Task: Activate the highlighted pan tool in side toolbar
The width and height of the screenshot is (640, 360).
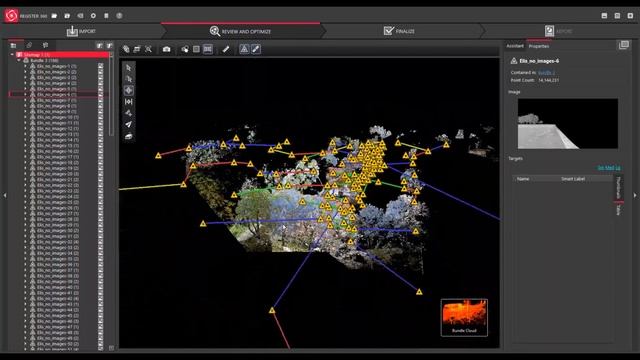Action: (x=129, y=90)
